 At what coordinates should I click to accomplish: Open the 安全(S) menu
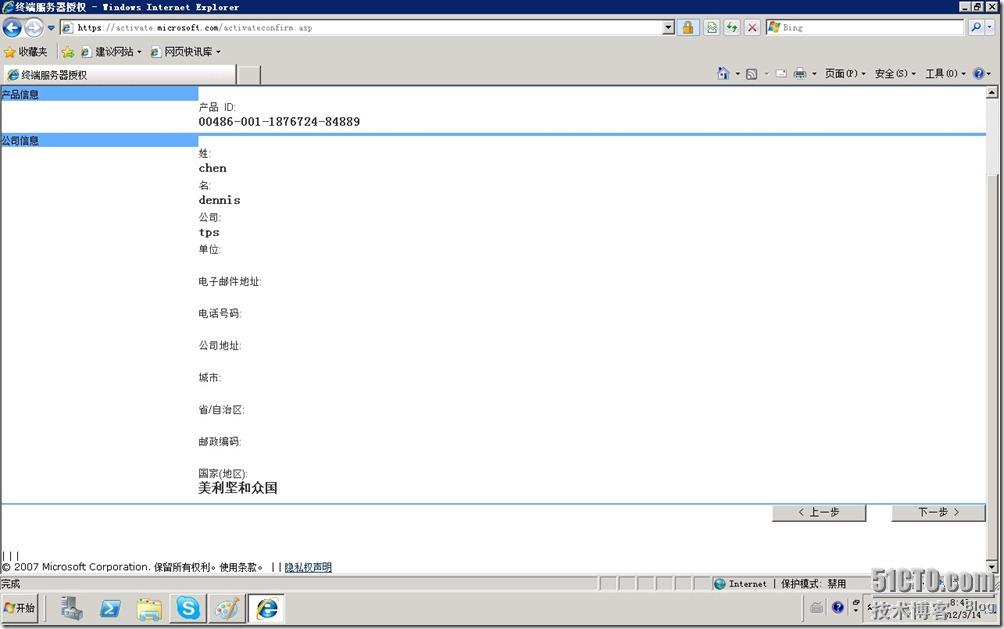(895, 74)
